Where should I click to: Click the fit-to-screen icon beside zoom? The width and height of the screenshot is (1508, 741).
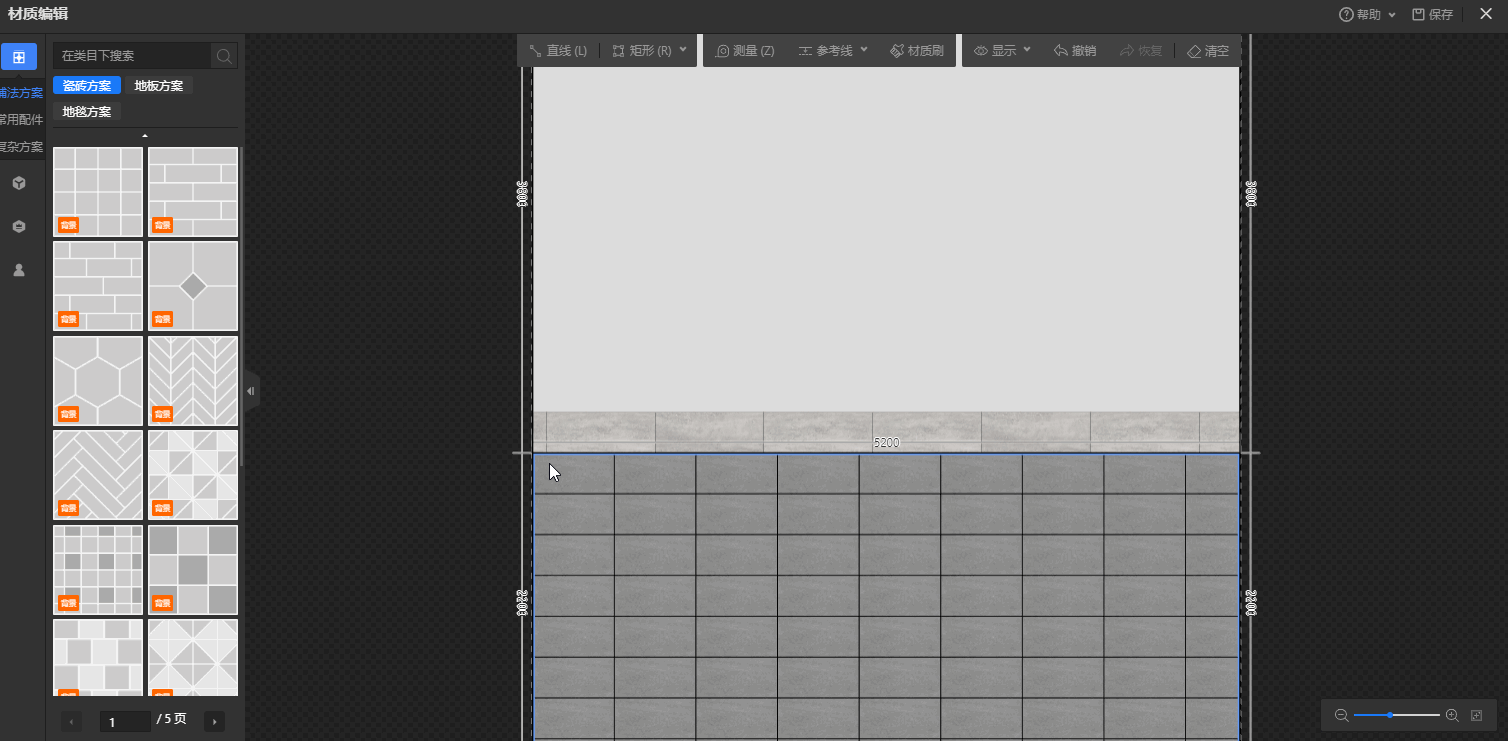[x=1475, y=715]
